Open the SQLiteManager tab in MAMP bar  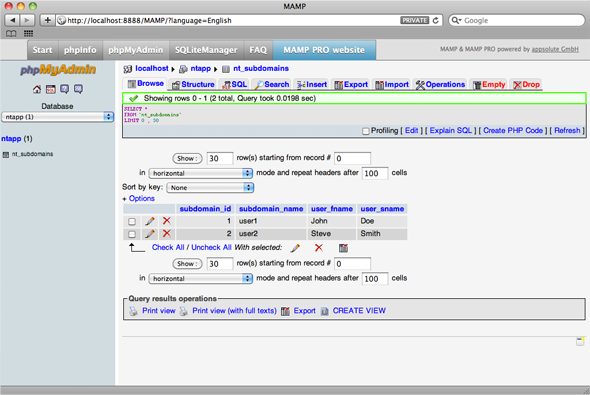pyautogui.click(x=206, y=50)
